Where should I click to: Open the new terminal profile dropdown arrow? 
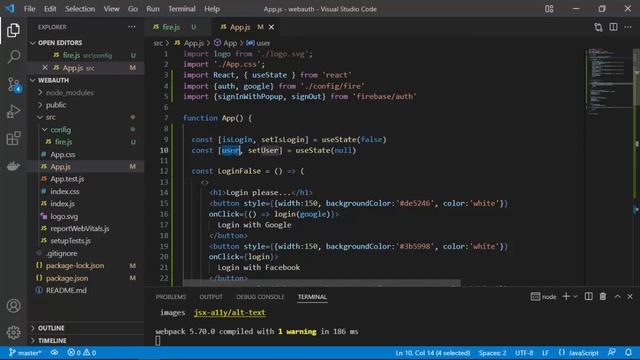point(576,296)
